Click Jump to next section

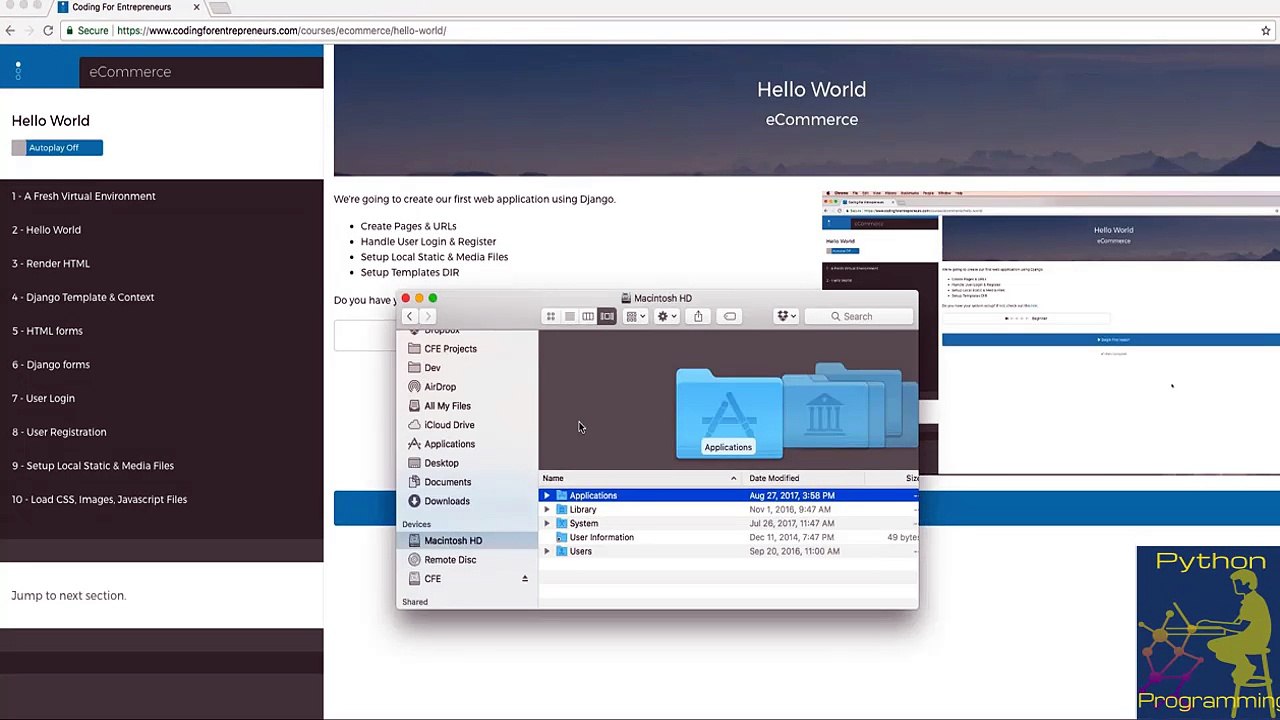(68, 596)
